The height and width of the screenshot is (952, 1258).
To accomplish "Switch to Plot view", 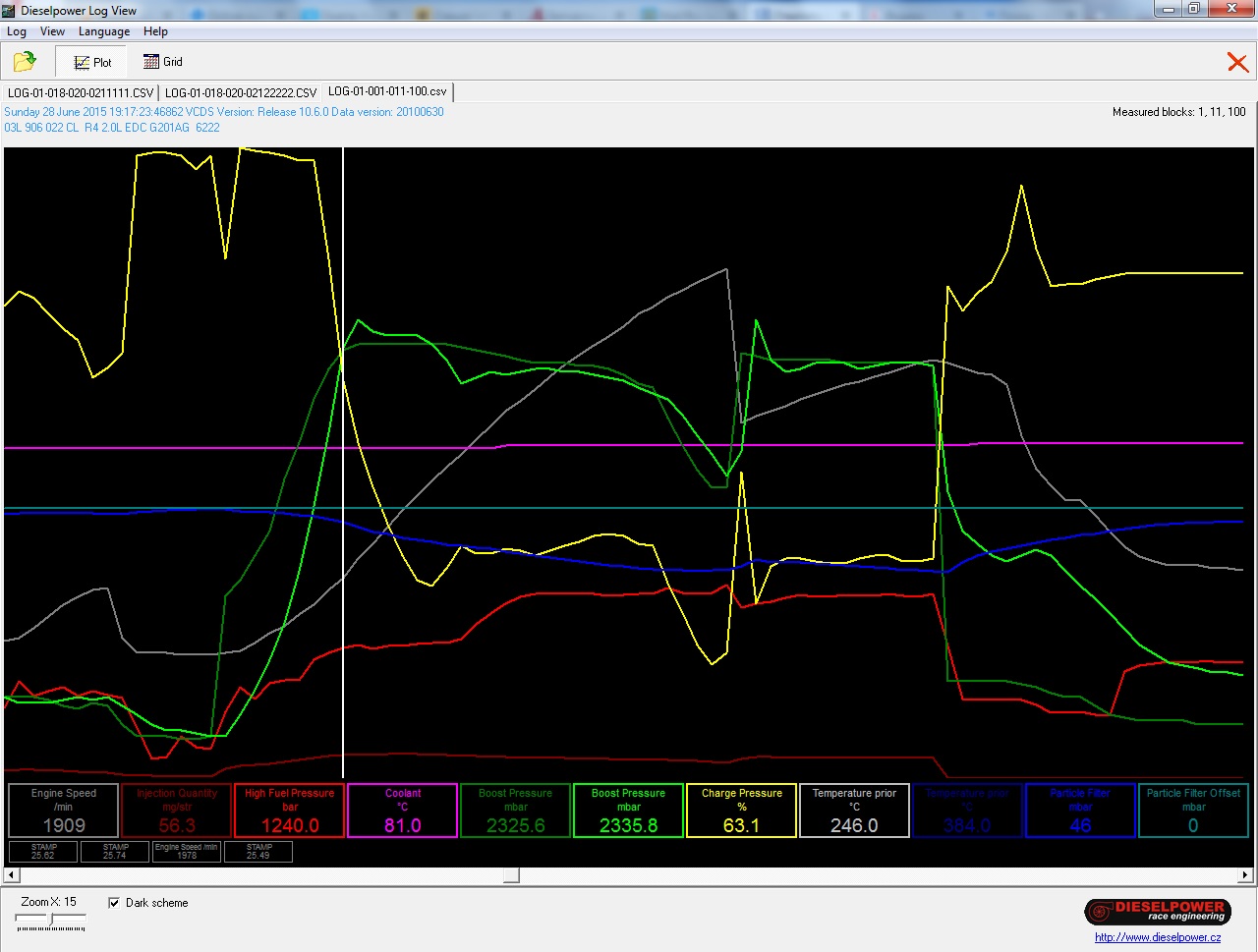I will 92,62.
